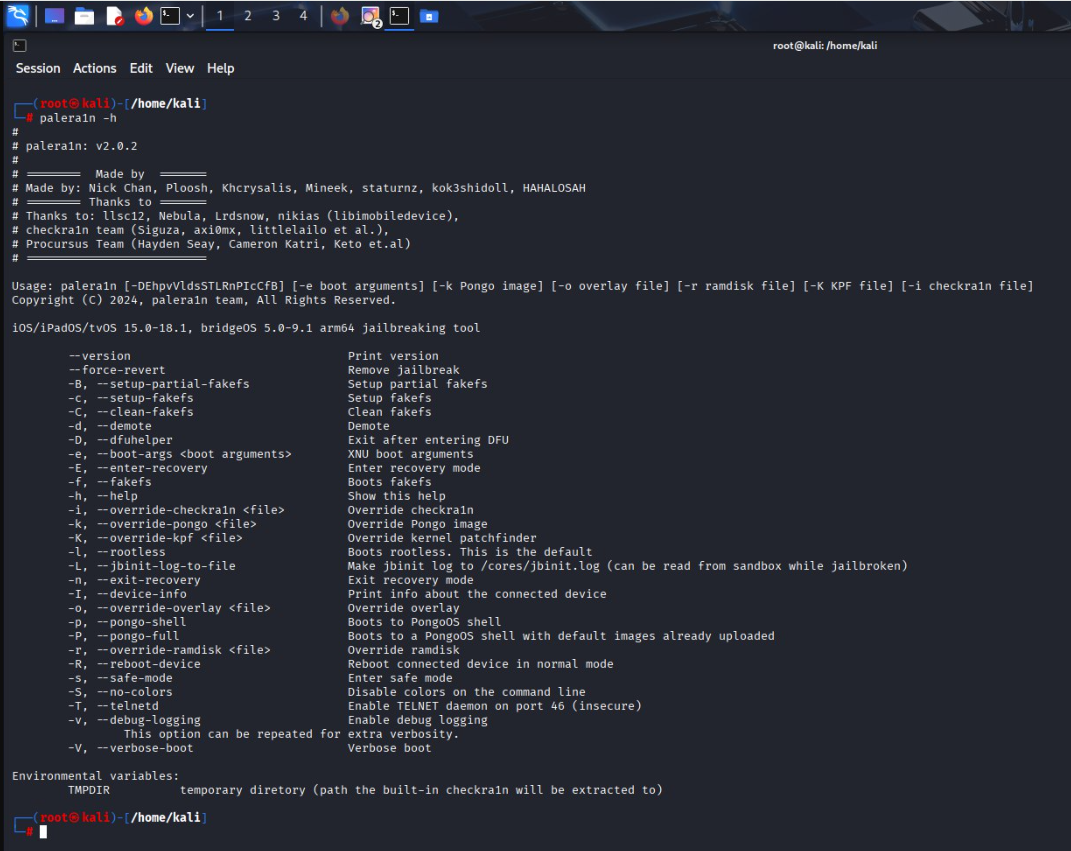Click the '--dfuhelper' option text
Screen dimensions: 1071x851
tap(135, 440)
